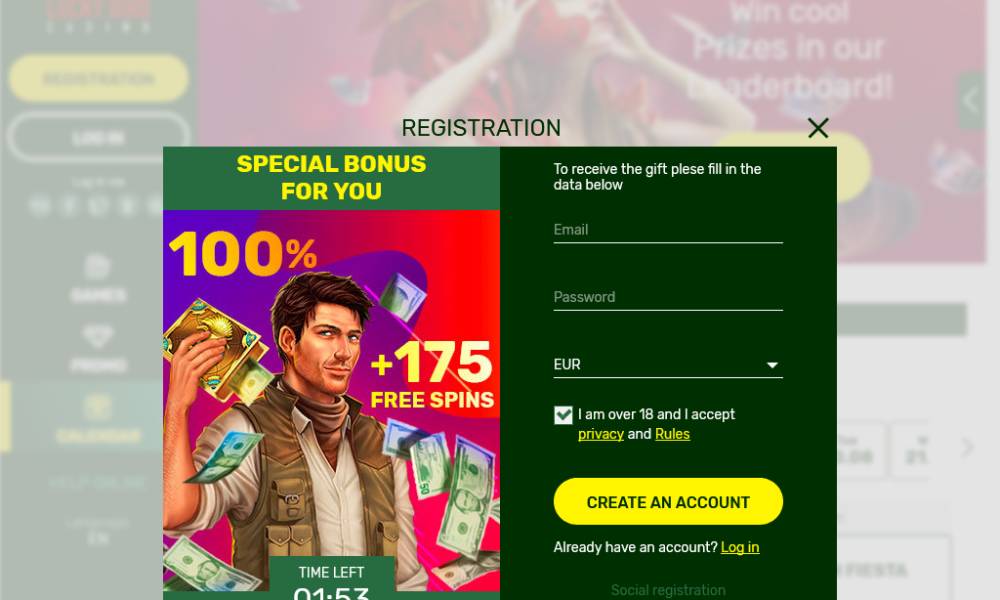The image size is (1000, 600).
Task: Click the carousel right arrow icon
Action: 967,447
